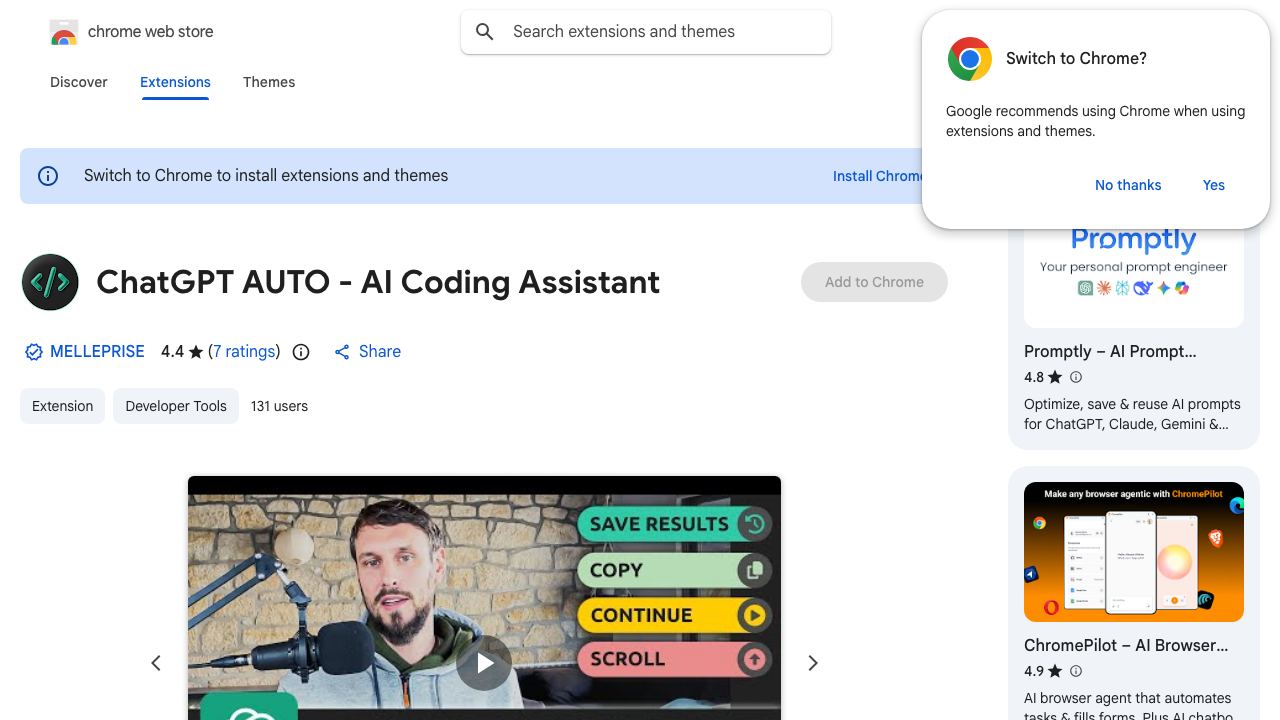The height and width of the screenshot is (720, 1280).
Task: Click the Share icon
Action: coord(342,352)
